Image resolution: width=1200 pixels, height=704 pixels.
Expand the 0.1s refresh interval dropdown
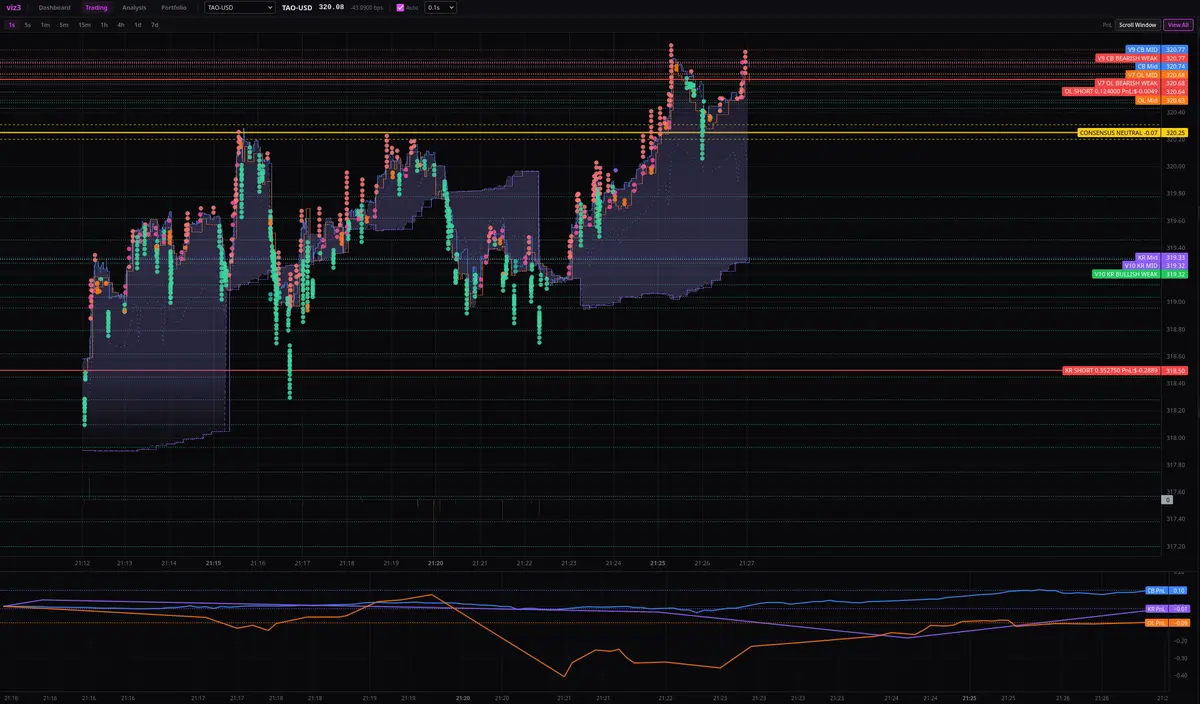(x=440, y=7)
